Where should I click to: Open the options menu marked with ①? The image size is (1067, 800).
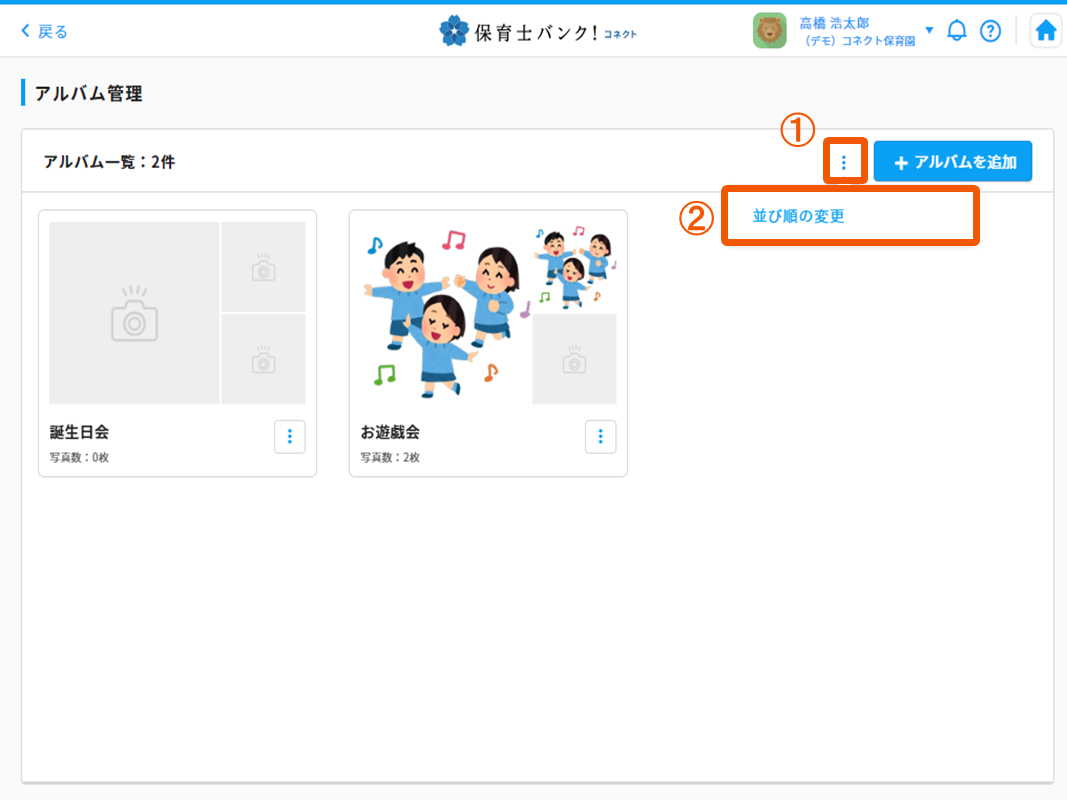tap(845, 161)
